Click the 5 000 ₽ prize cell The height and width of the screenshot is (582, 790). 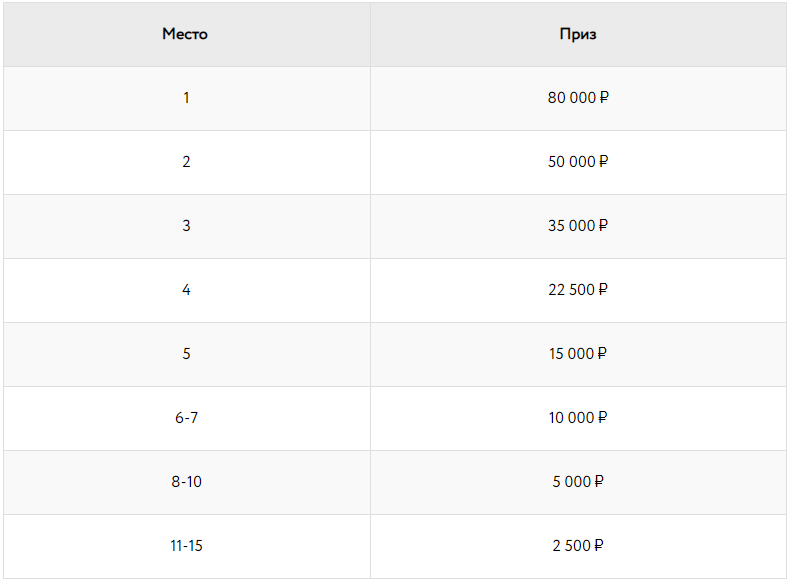coord(578,482)
